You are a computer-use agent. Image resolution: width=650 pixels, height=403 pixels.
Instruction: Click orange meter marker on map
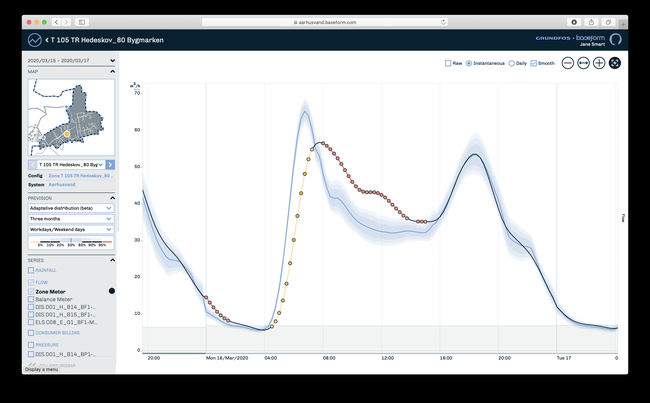(x=67, y=134)
